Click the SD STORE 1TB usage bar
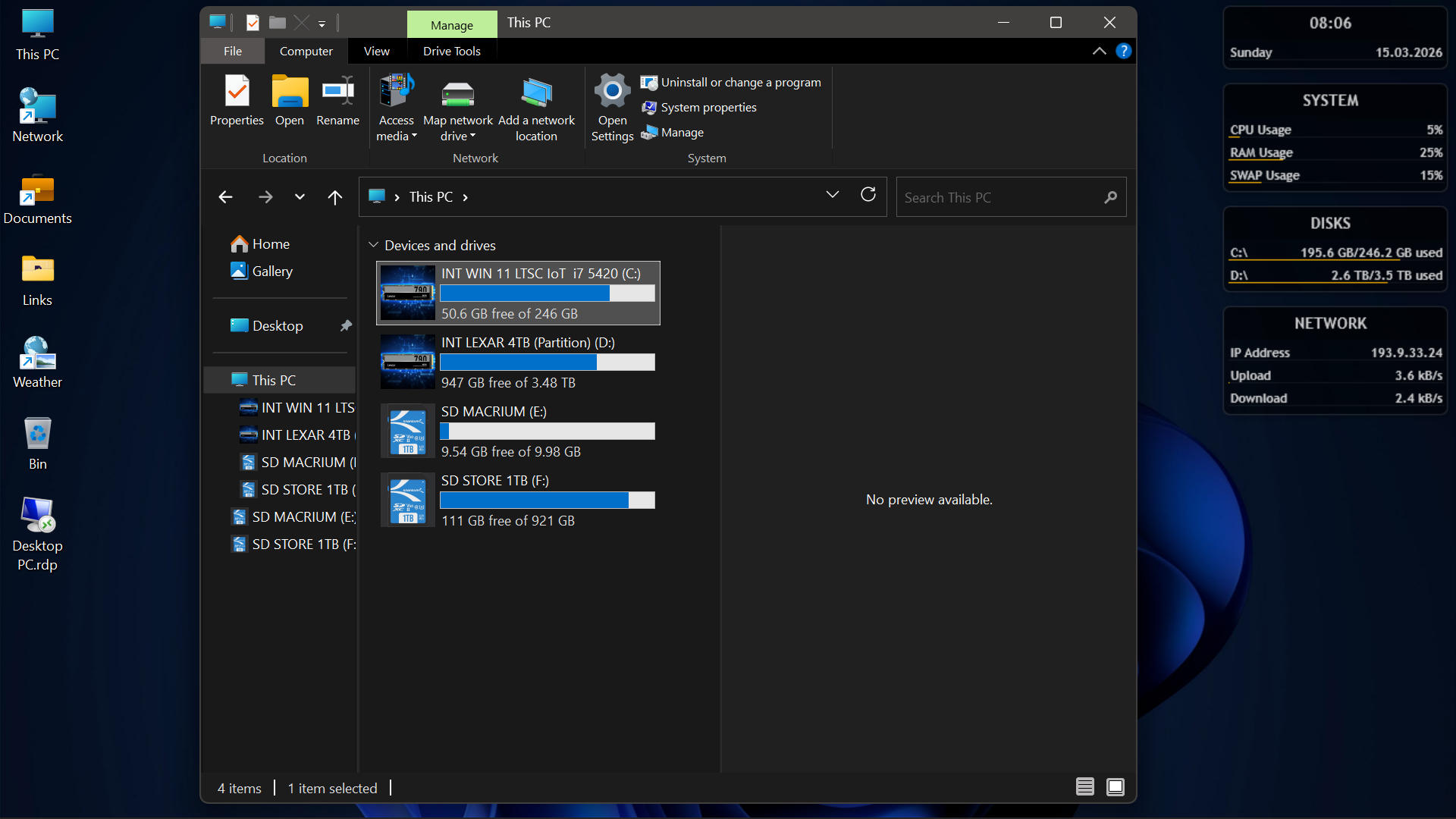This screenshot has width=1456, height=819. point(547,500)
